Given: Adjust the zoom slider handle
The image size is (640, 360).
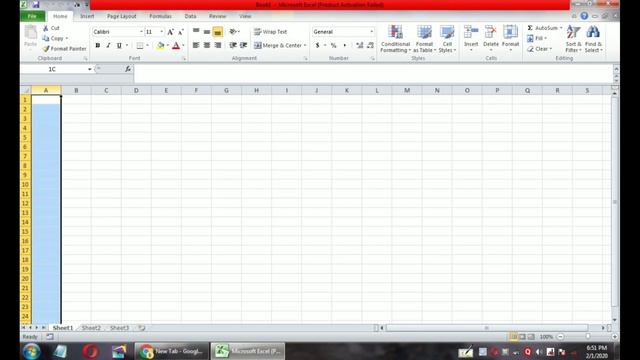Looking at the screenshot, I should coord(588,337).
